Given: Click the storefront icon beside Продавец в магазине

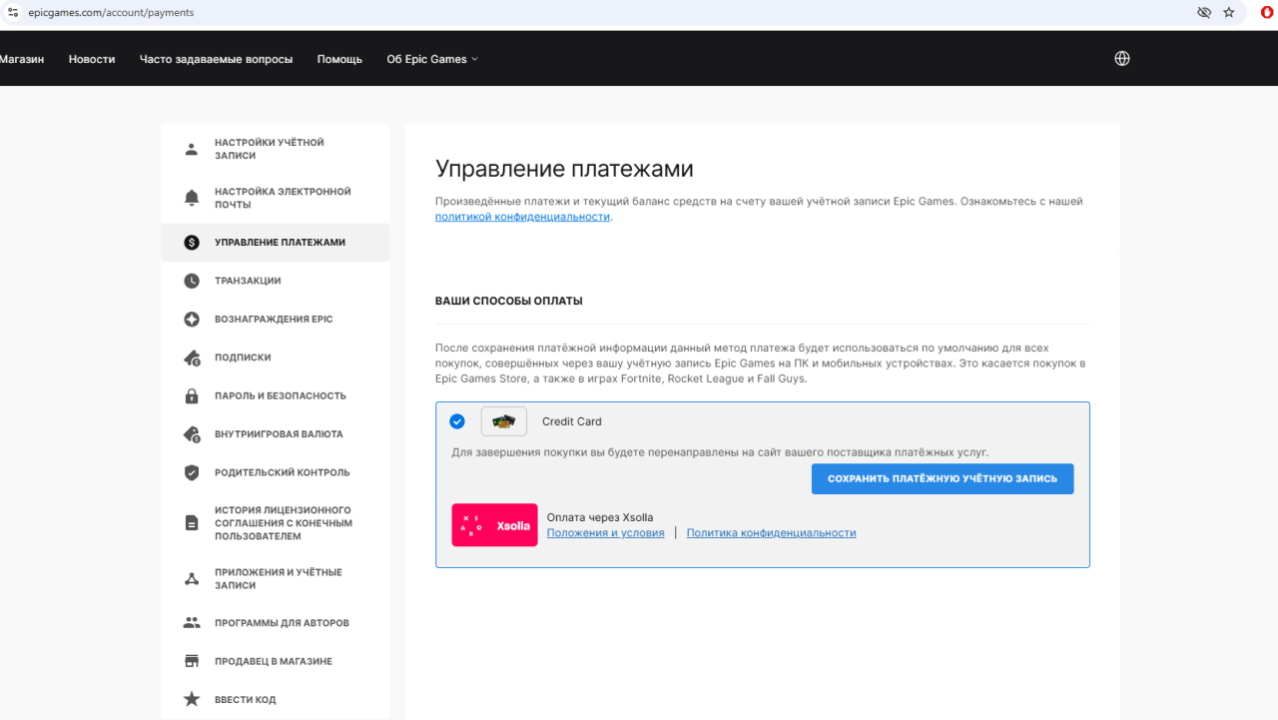Looking at the screenshot, I should pos(192,661).
